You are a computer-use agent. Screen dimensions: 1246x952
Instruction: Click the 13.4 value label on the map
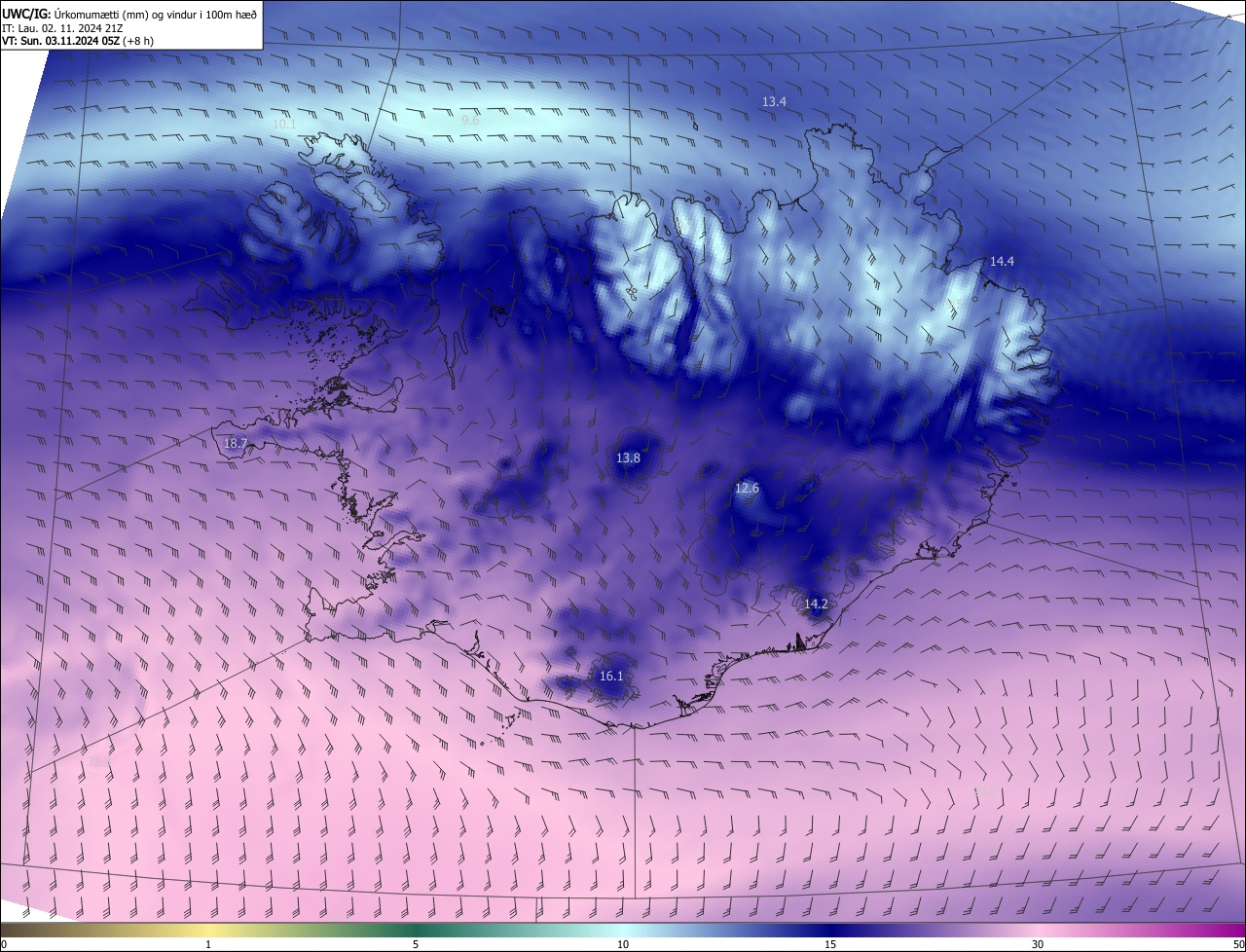pos(774,101)
